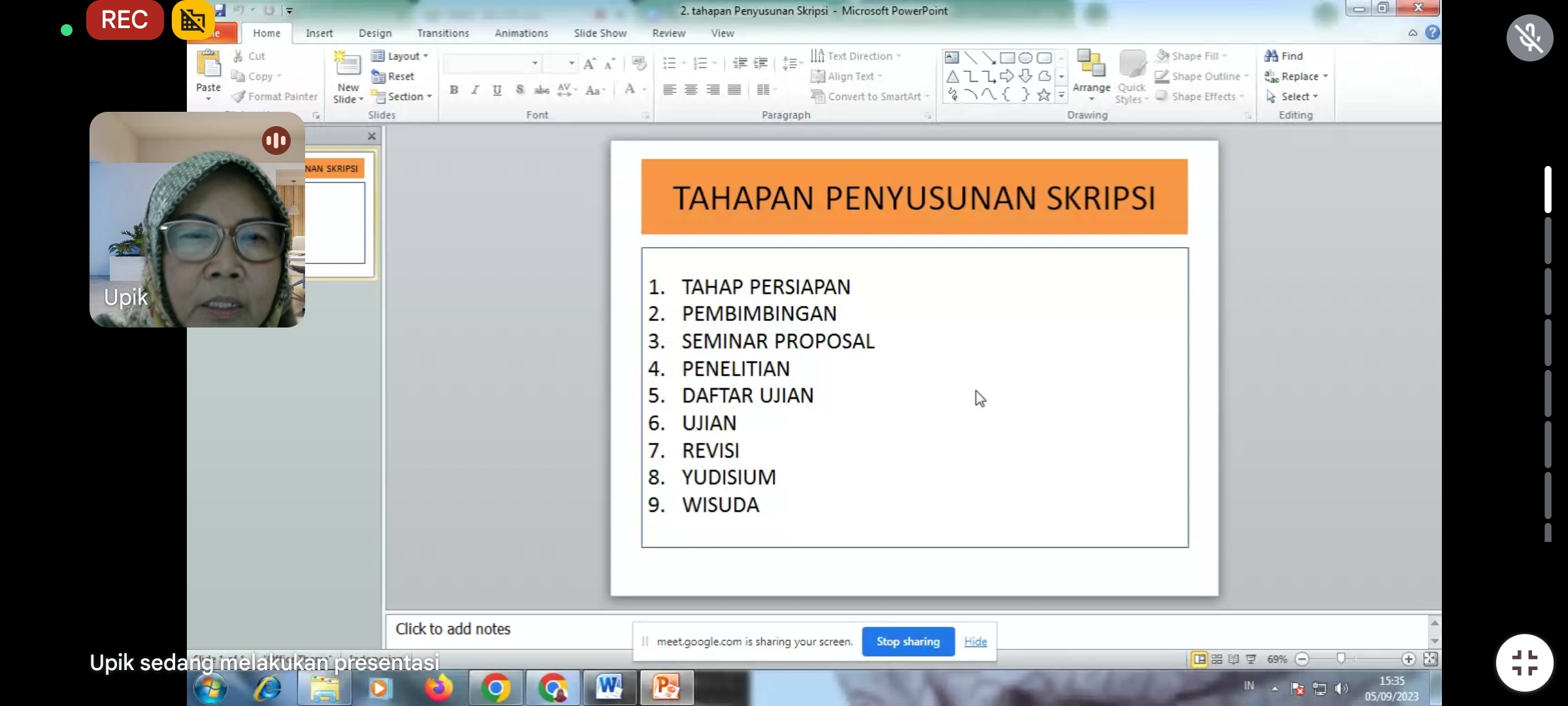This screenshot has width=1568, height=706.
Task: Open the Layout dropdown
Action: 400,56
